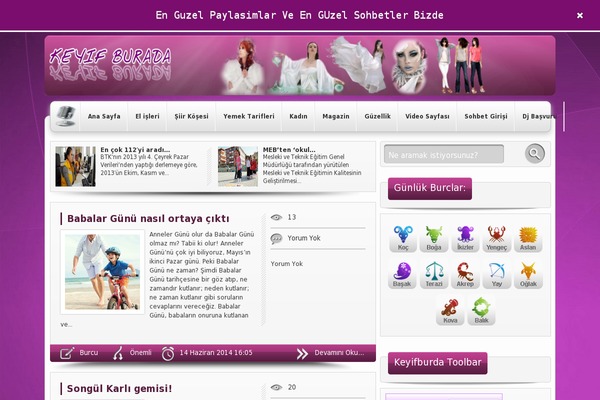
Task: Open the 'Babalar Günü nasıl ortaya çıktı' article title
Action: (148, 219)
